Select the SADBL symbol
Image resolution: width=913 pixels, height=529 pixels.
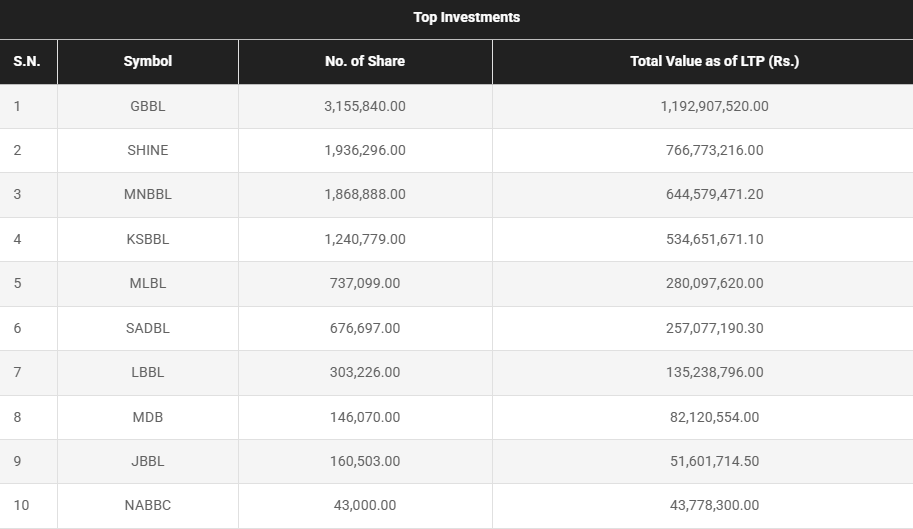(x=148, y=328)
